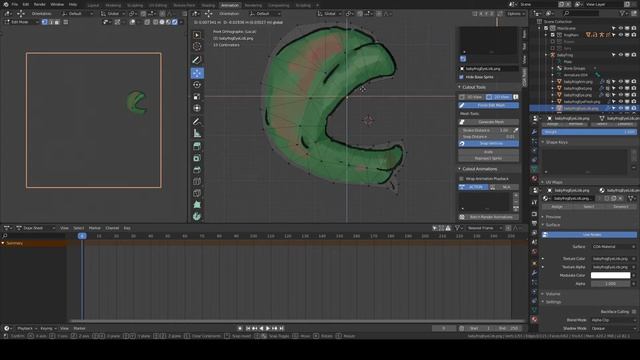Toggle visibility eye of BabyFrog armature row
The image size is (640, 360).
(620, 55)
